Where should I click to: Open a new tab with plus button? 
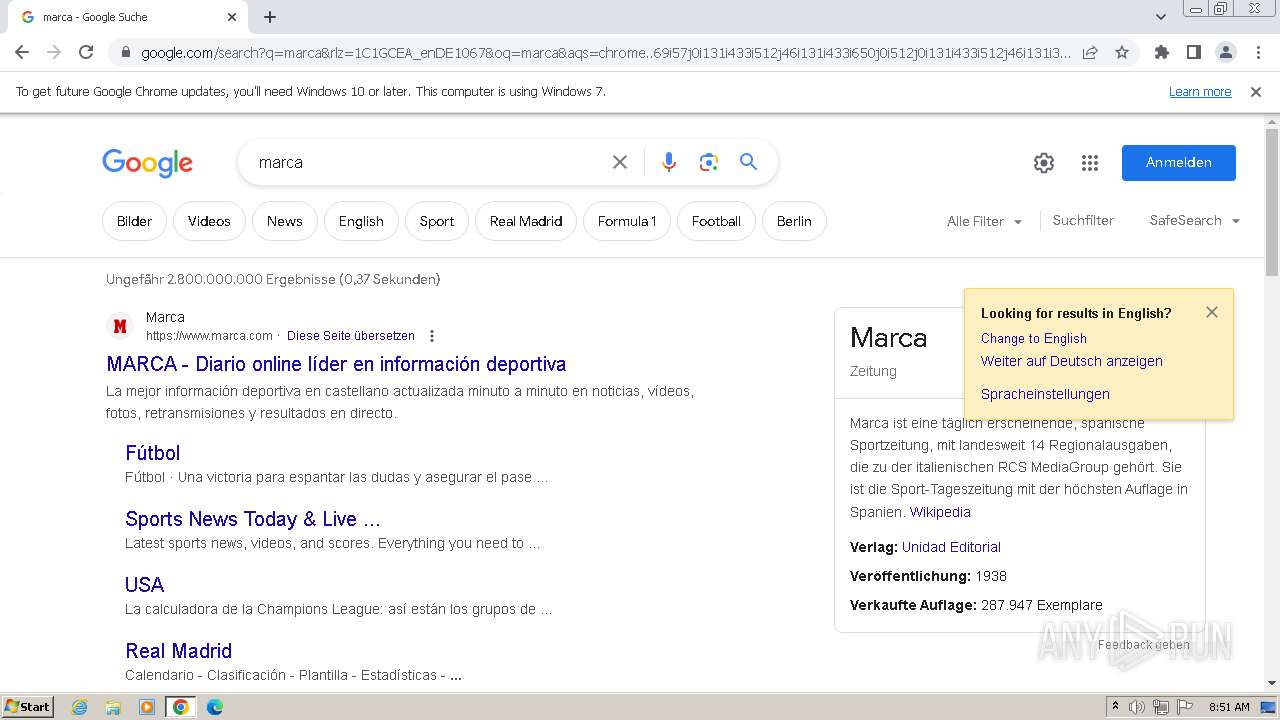(270, 17)
